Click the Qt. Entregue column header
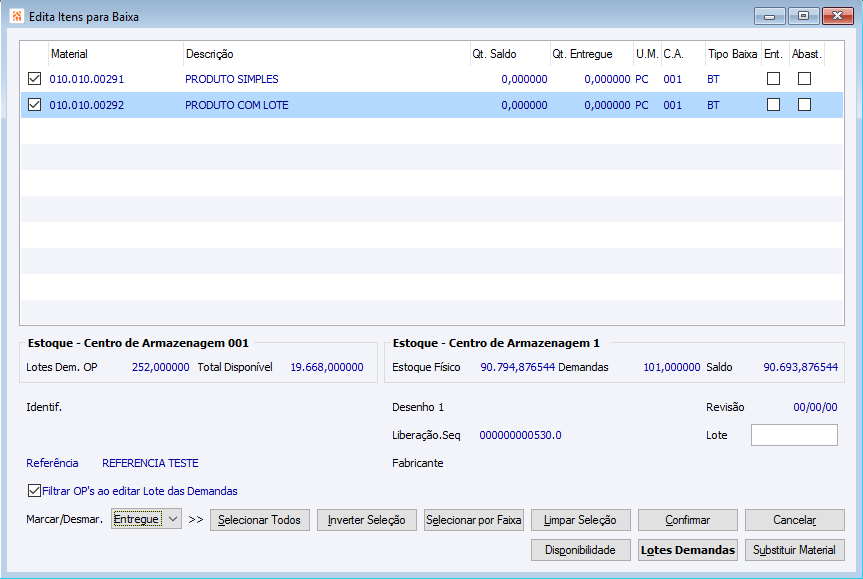The width and height of the screenshot is (863, 579). 592,54
